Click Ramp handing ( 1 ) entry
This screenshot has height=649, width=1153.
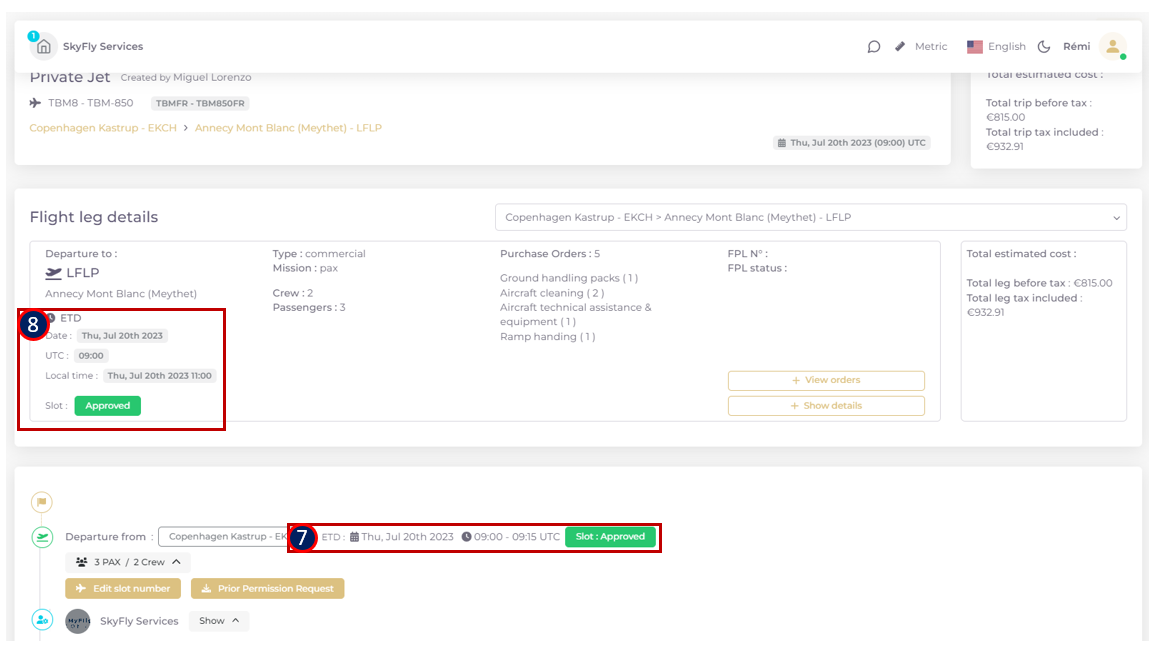click(x=548, y=337)
